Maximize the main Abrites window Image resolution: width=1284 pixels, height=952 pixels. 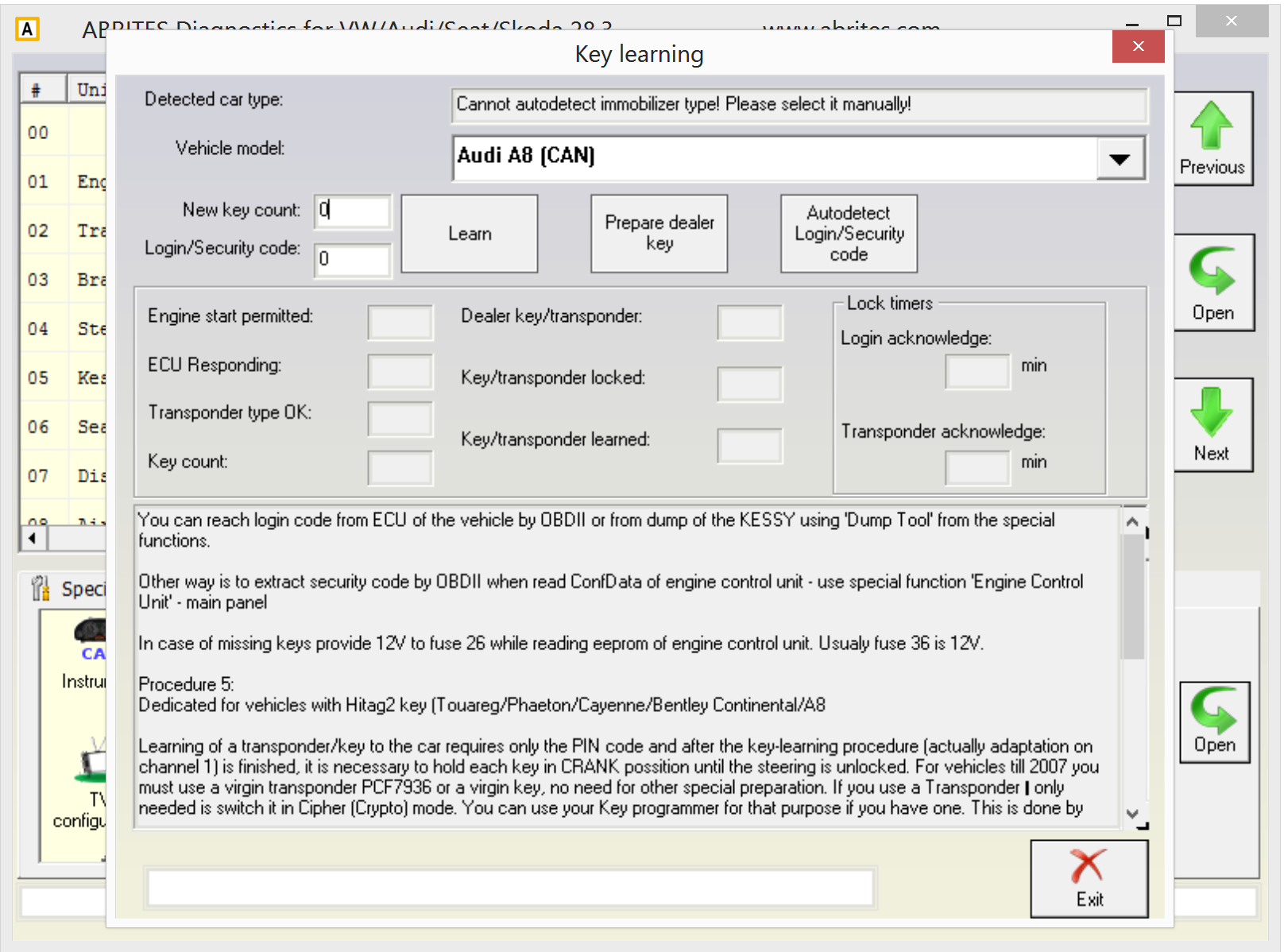(x=1174, y=21)
